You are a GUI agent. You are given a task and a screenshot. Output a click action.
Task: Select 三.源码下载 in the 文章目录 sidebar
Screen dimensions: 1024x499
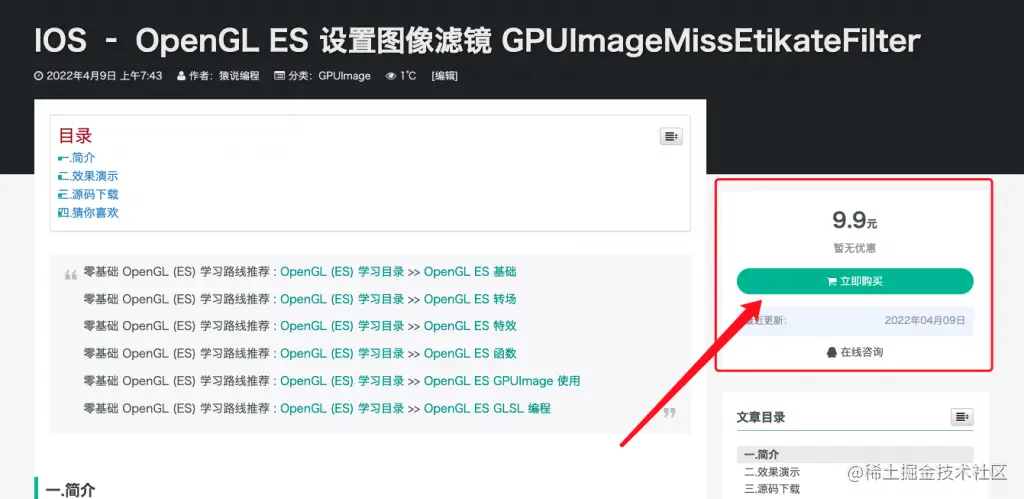pos(772,489)
